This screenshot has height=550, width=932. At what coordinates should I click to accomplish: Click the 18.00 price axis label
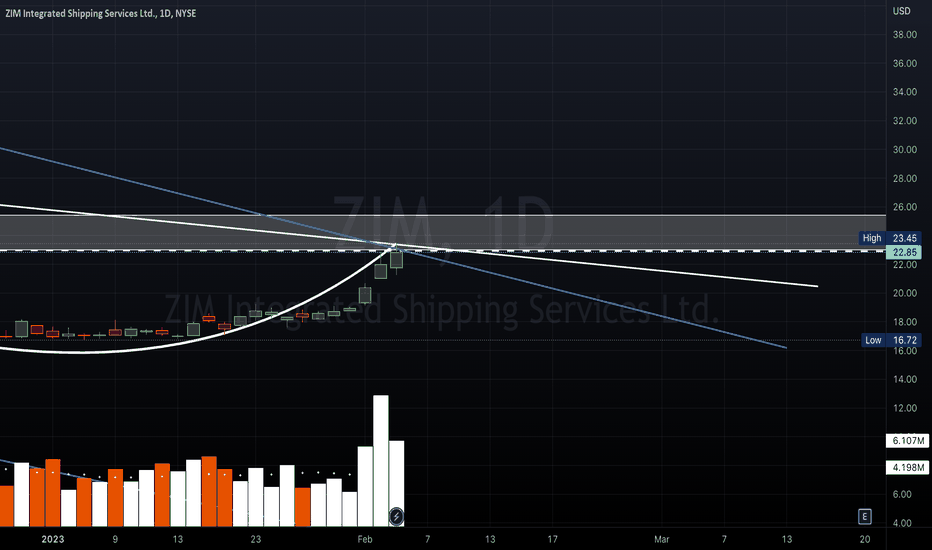[x=904, y=322]
